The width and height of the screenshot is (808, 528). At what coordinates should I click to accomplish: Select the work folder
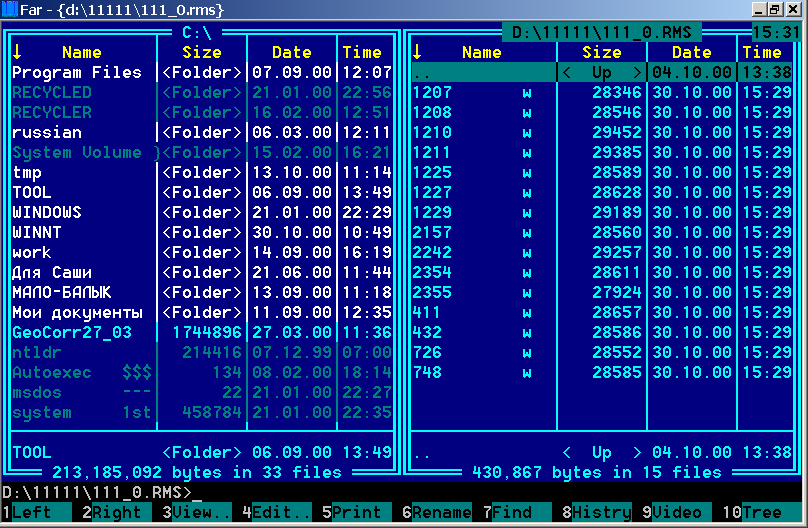coord(201,253)
